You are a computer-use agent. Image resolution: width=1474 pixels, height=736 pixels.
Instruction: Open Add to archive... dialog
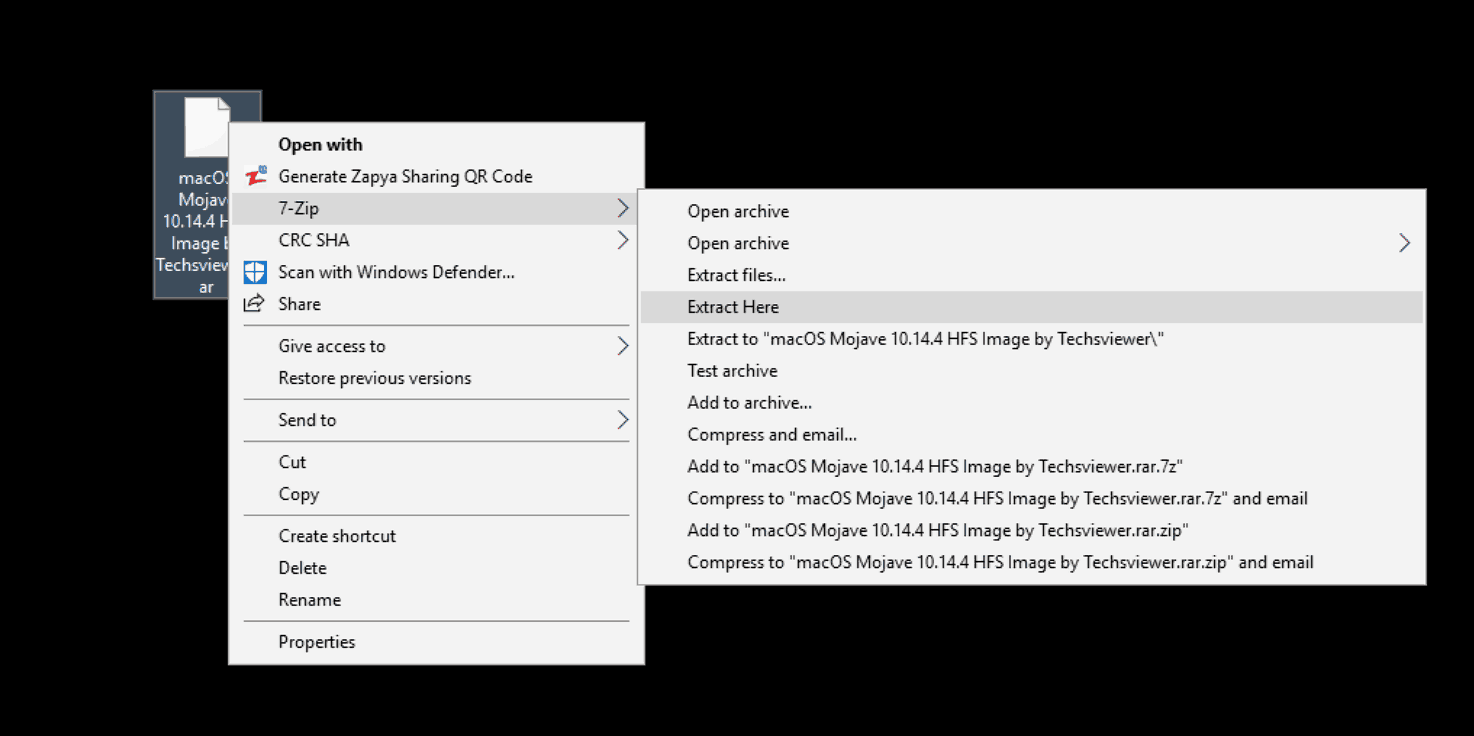749,403
